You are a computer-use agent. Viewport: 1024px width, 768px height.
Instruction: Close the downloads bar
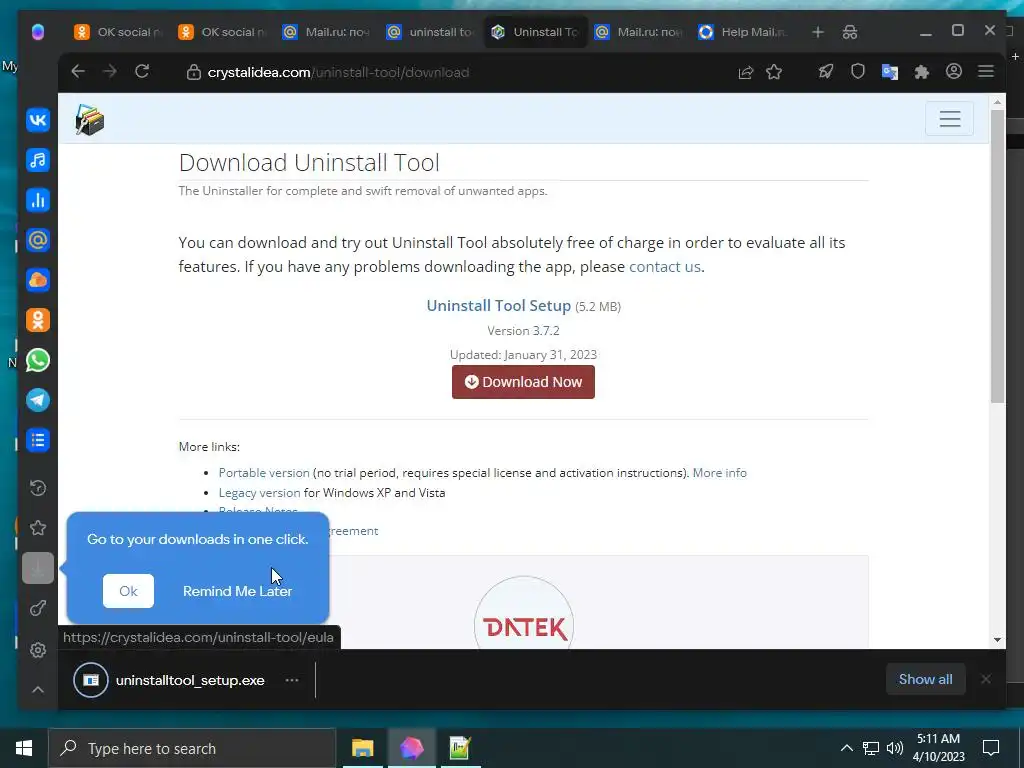[x=986, y=679]
